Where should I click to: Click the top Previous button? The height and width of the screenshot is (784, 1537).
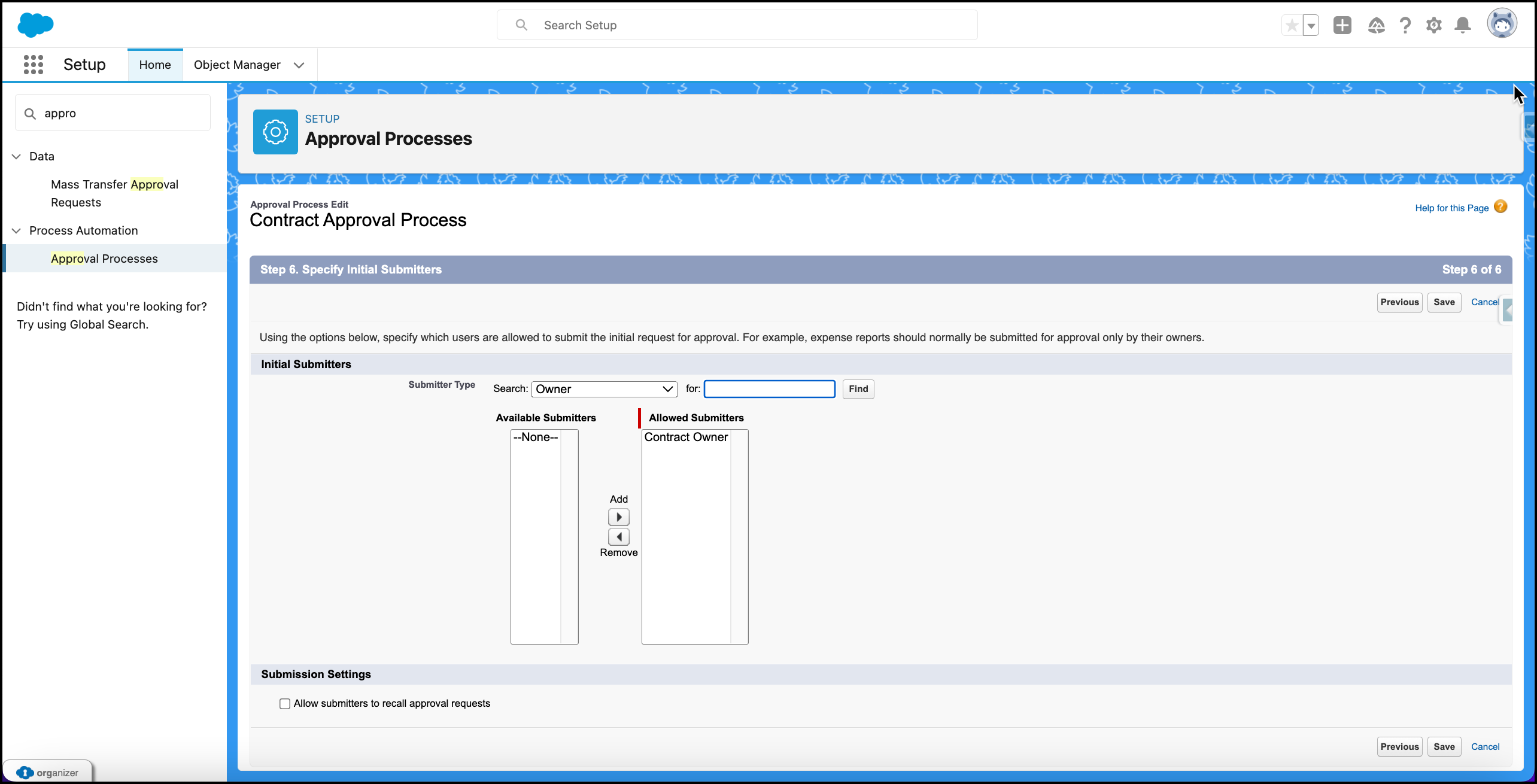click(x=1399, y=302)
